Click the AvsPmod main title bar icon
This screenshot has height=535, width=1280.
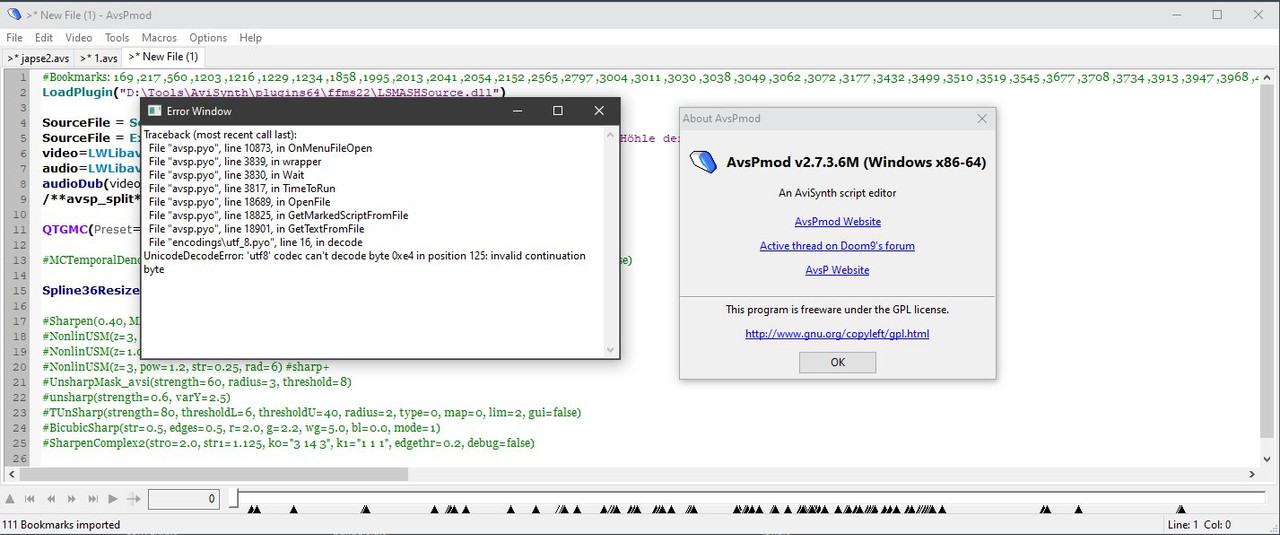[14, 14]
